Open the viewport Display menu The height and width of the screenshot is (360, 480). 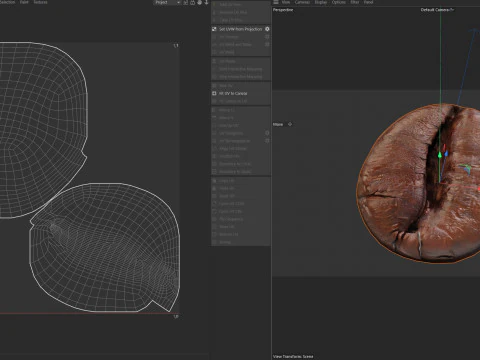[321, 2]
